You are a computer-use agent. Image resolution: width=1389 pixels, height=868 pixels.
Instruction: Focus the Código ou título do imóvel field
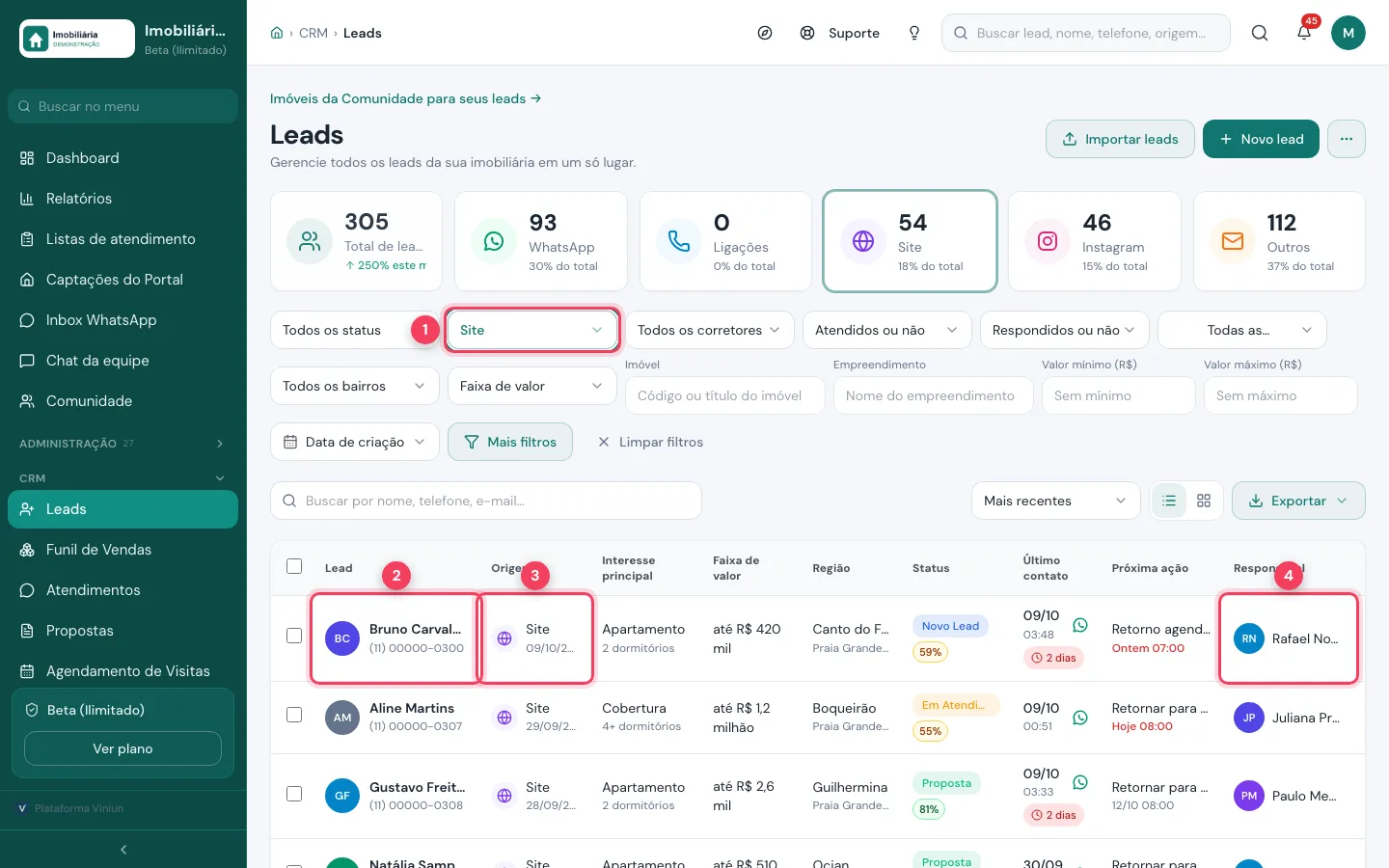coord(725,395)
